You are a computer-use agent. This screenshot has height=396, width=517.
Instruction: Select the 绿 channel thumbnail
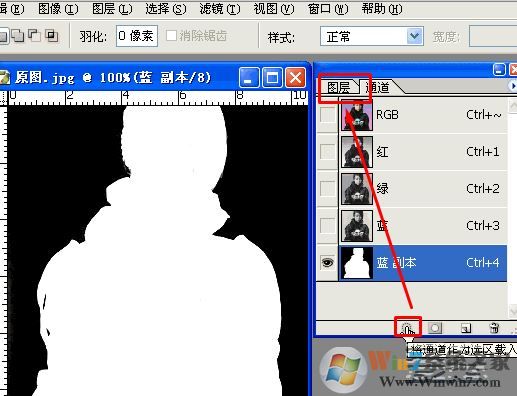click(x=357, y=189)
